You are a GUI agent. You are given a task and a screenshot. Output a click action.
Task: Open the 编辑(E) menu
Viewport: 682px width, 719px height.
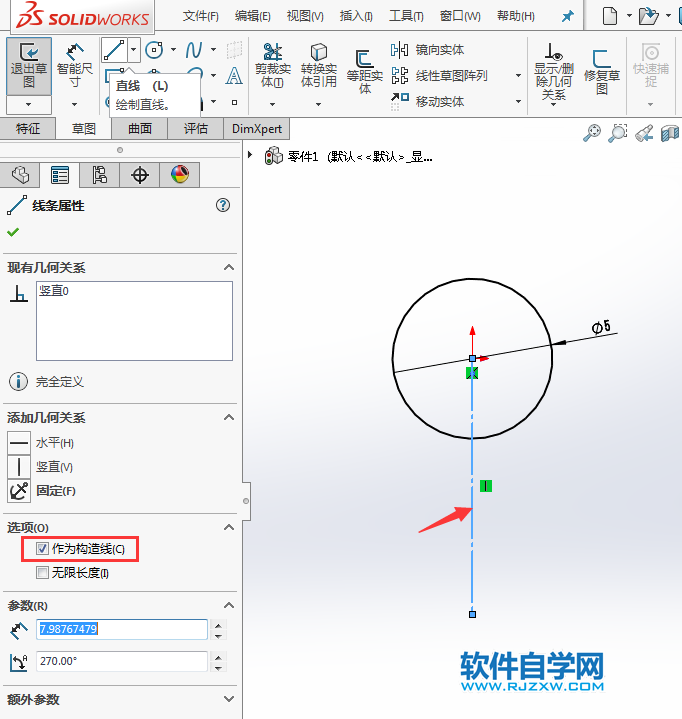[x=252, y=16]
